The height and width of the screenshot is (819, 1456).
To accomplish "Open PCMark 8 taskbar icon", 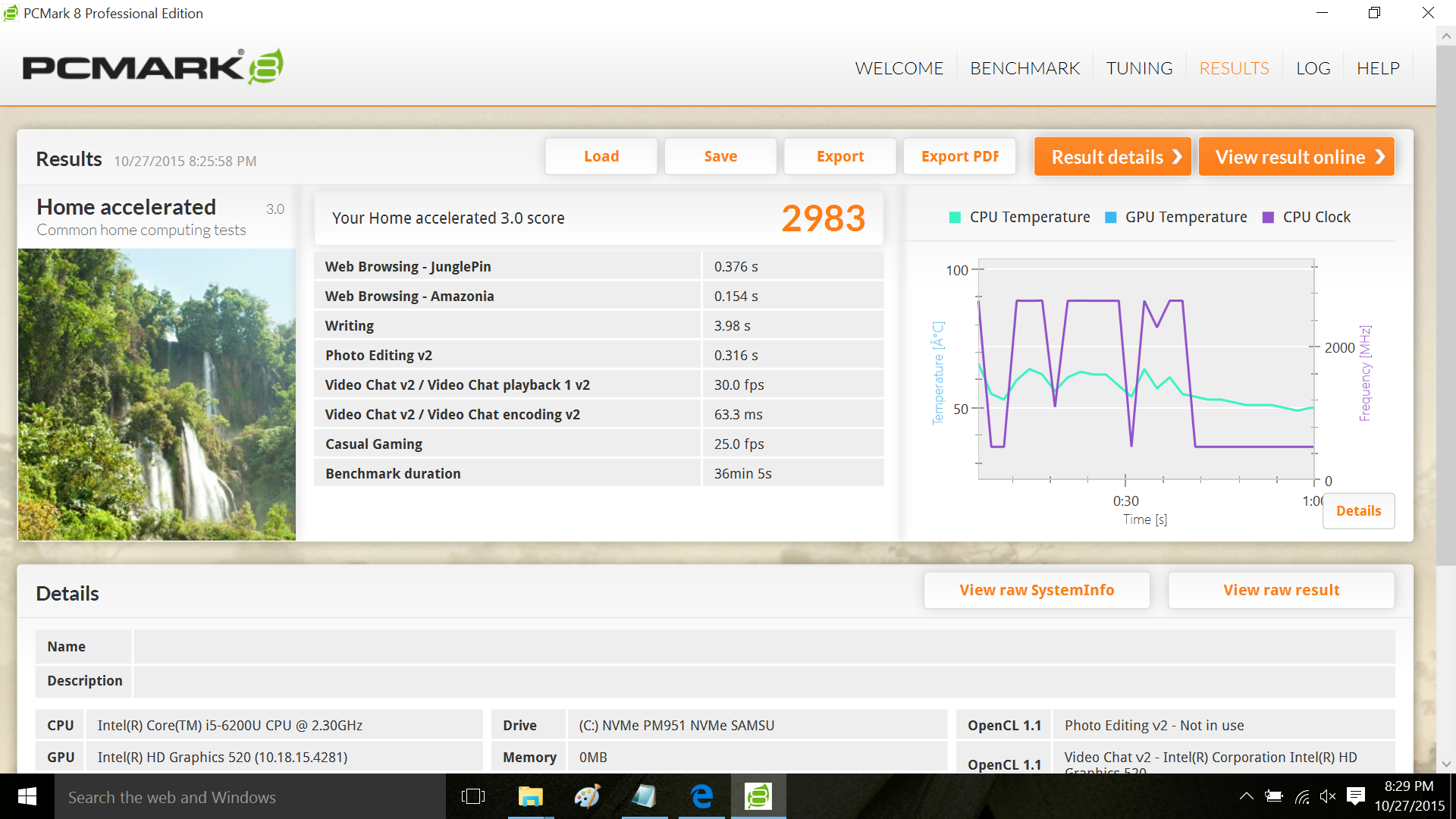I will coord(758,796).
